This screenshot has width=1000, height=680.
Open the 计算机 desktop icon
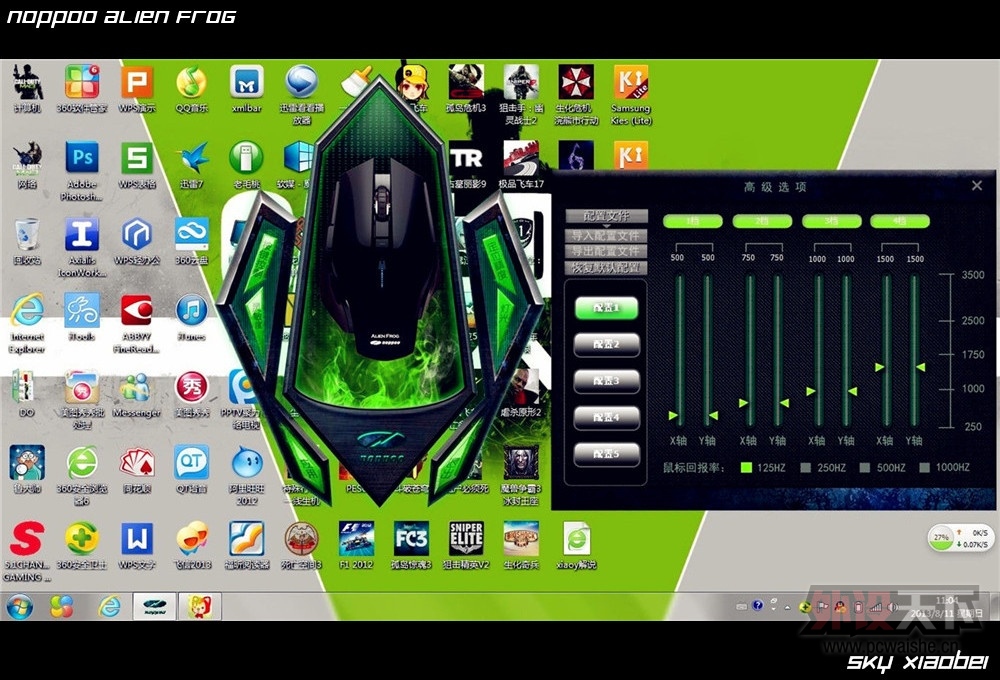(27, 88)
